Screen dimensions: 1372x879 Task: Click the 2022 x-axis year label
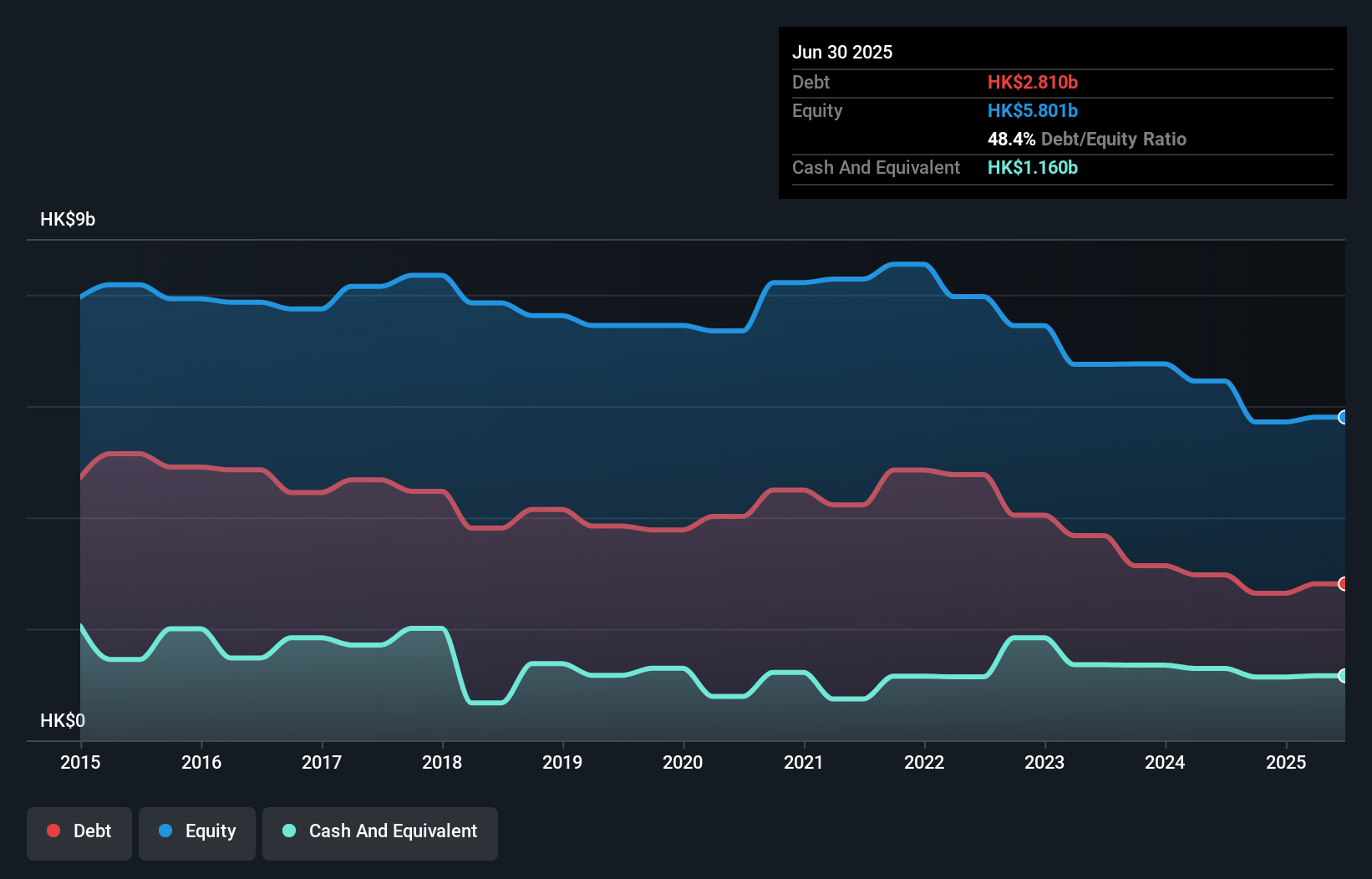click(x=924, y=762)
